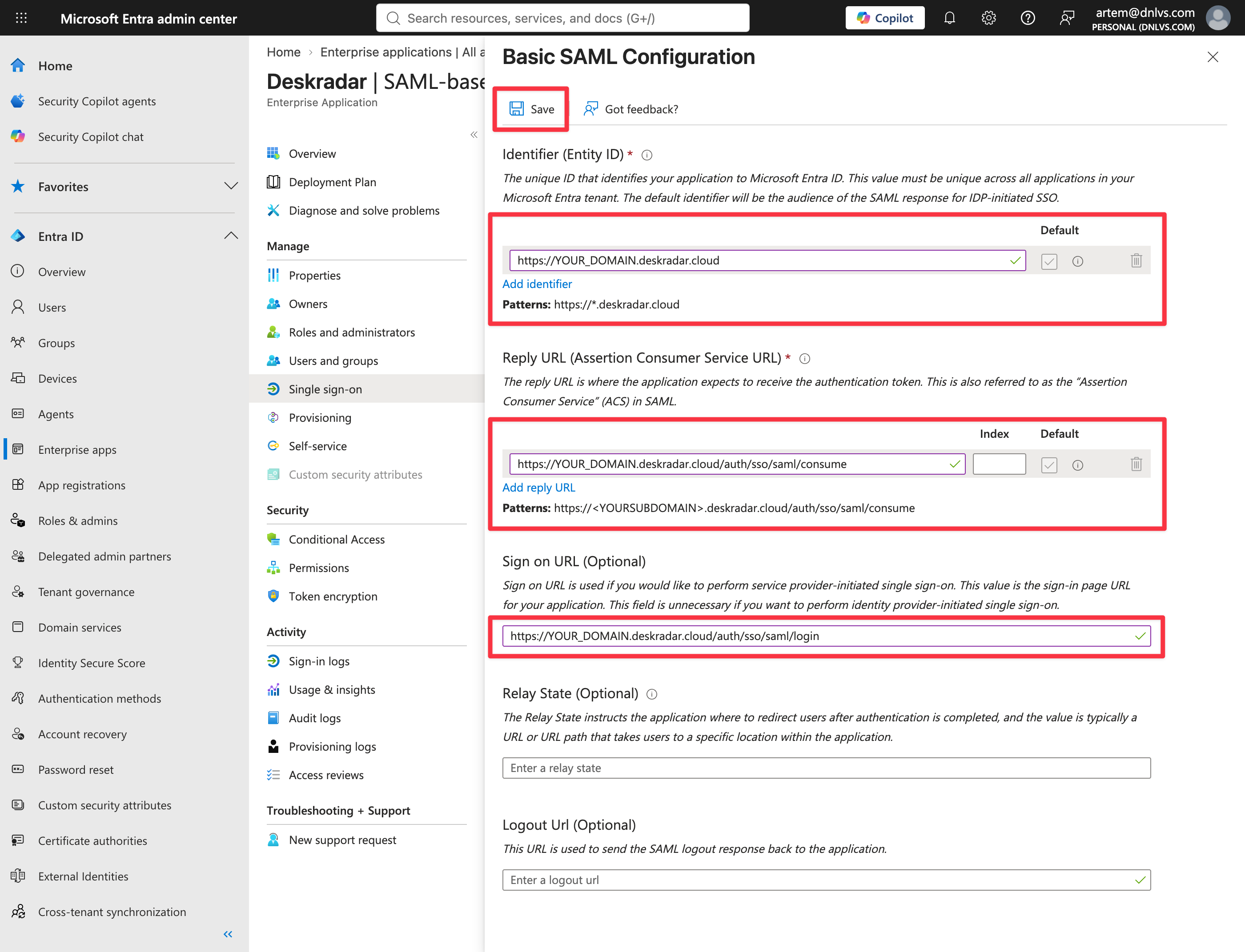Close the Basic SAML Configuration panel
Screen dimensions: 1245x952
[x=1213, y=57]
